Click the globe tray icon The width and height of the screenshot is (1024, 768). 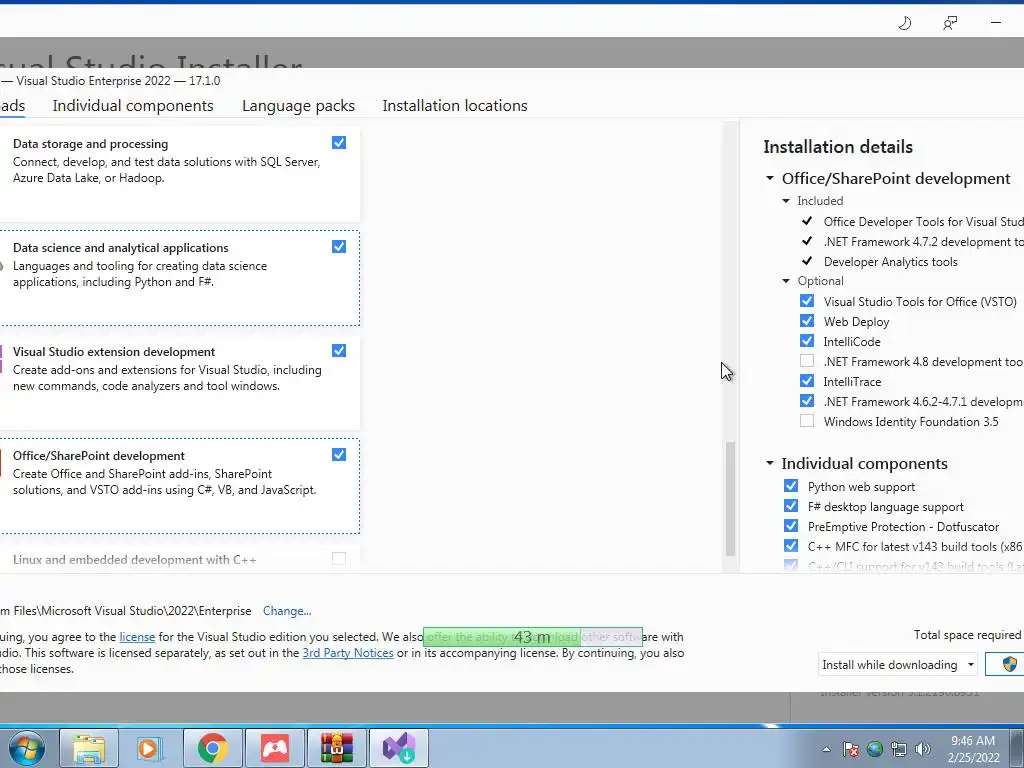point(874,749)
